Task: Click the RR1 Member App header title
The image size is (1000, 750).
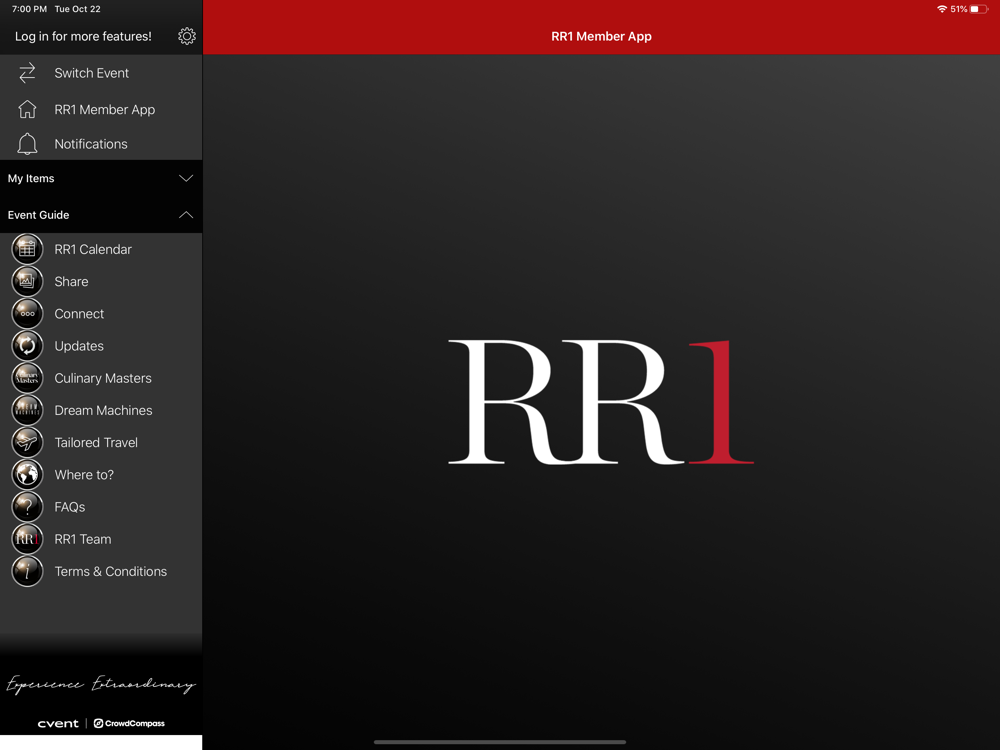Action: point(601,36)
